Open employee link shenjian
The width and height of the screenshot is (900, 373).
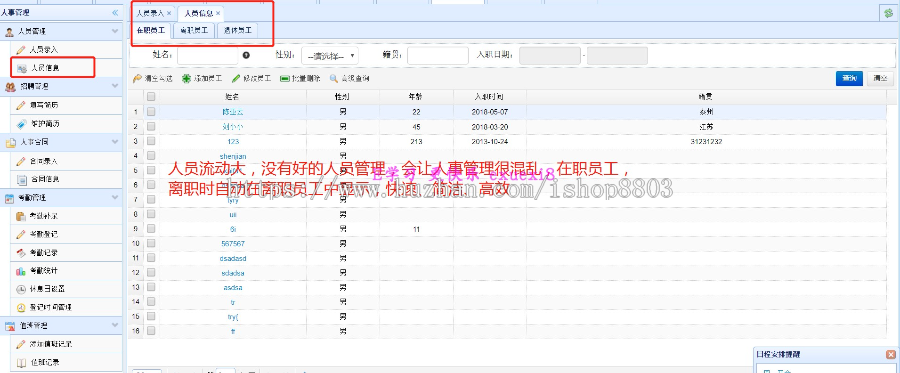[x=233, y=156]
